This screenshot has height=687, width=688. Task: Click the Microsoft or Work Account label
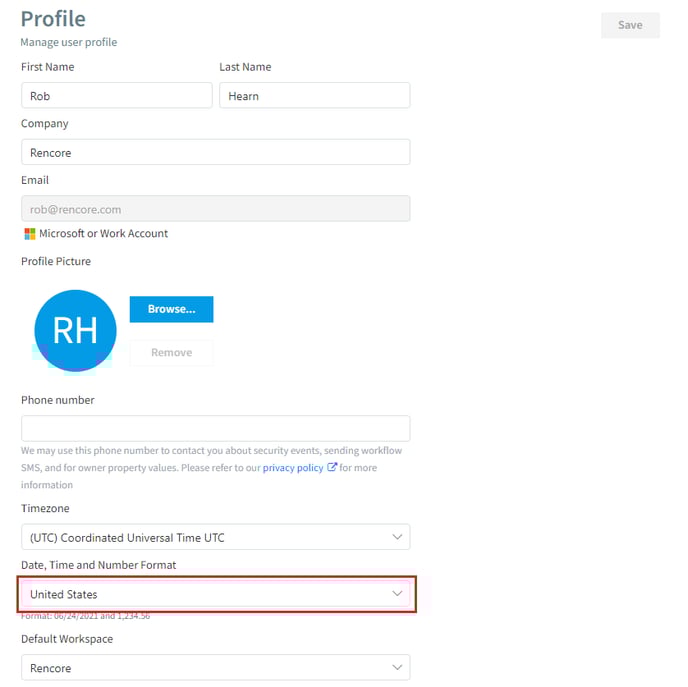(104, 233)
